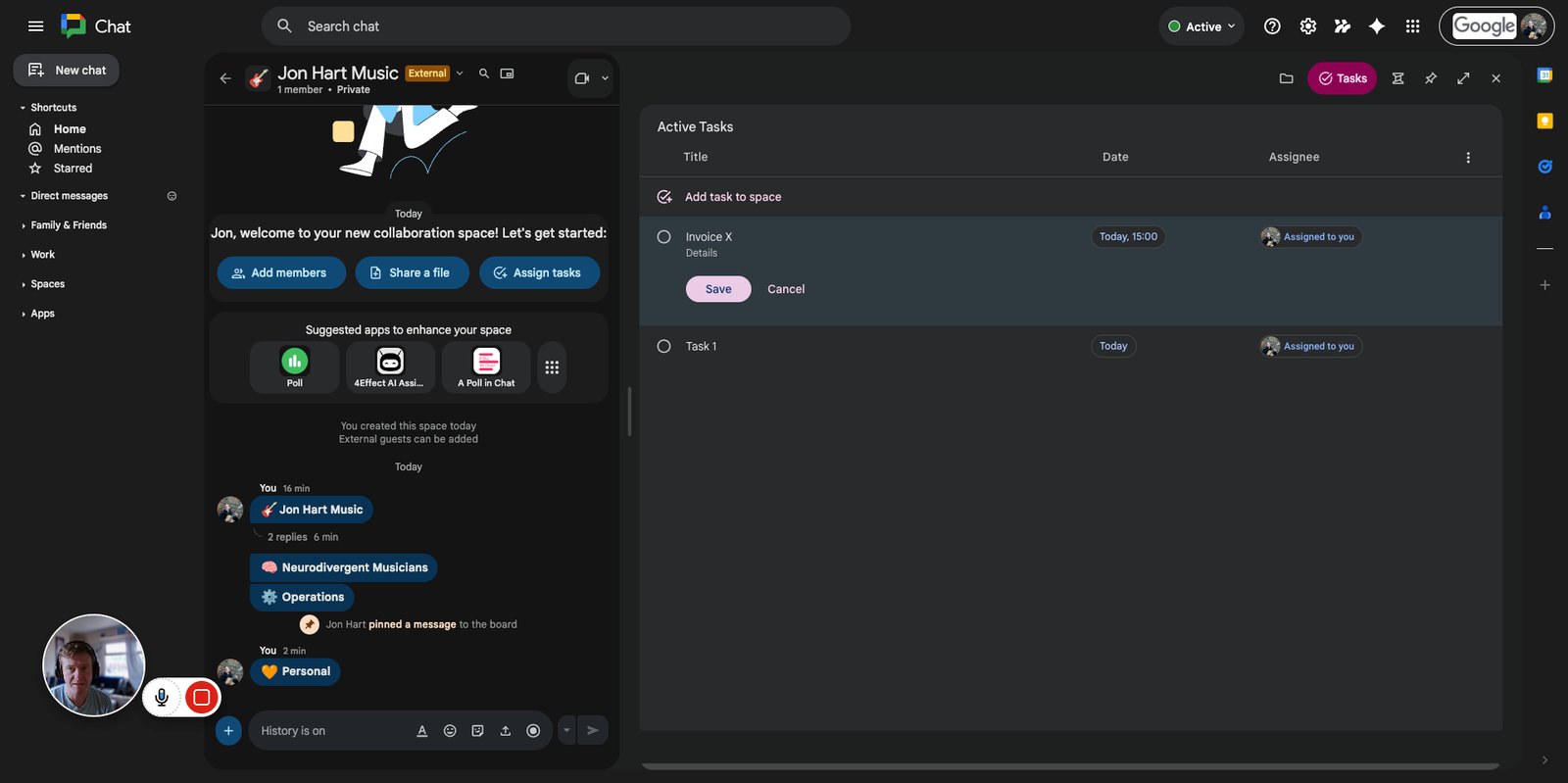
Task: Click the Assign tasks button
Action: (539, 272)
